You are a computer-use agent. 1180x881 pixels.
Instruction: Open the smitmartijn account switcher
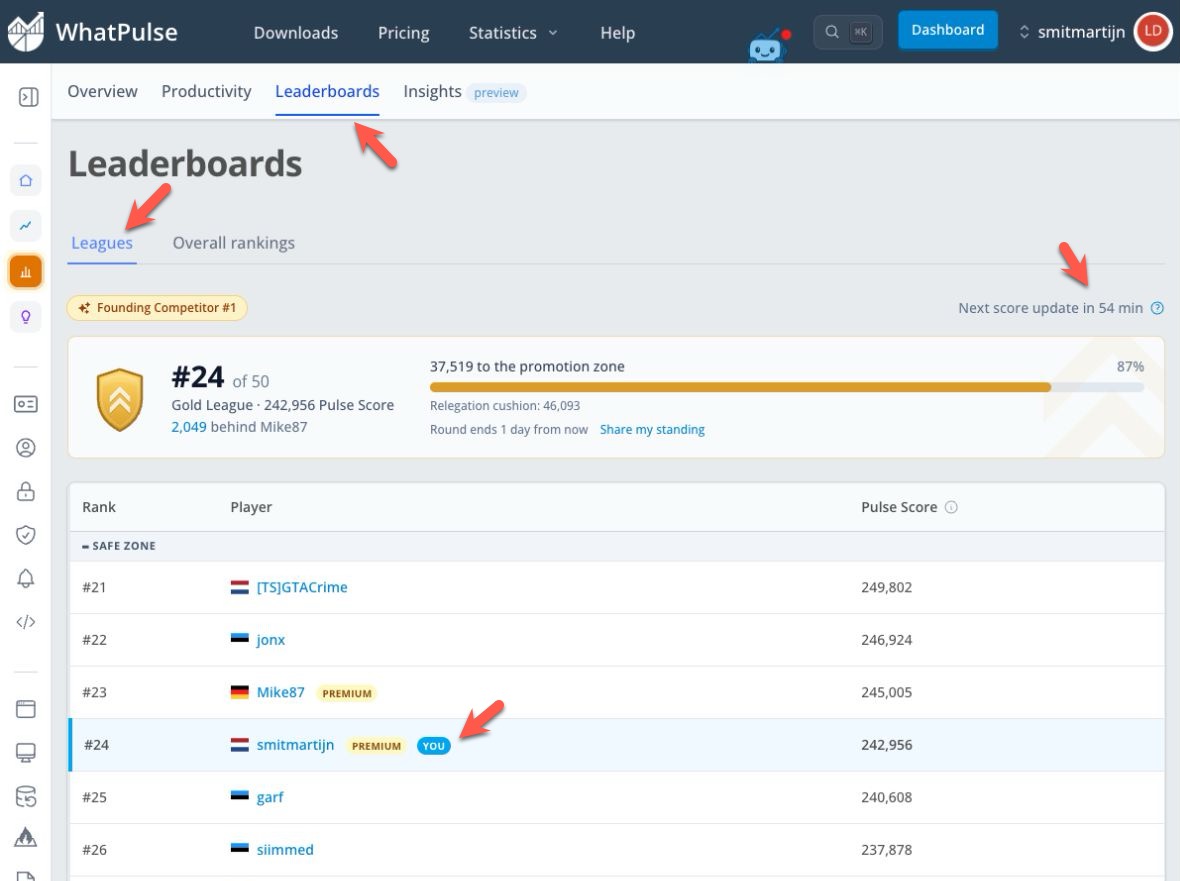[x=1072, y=32]
